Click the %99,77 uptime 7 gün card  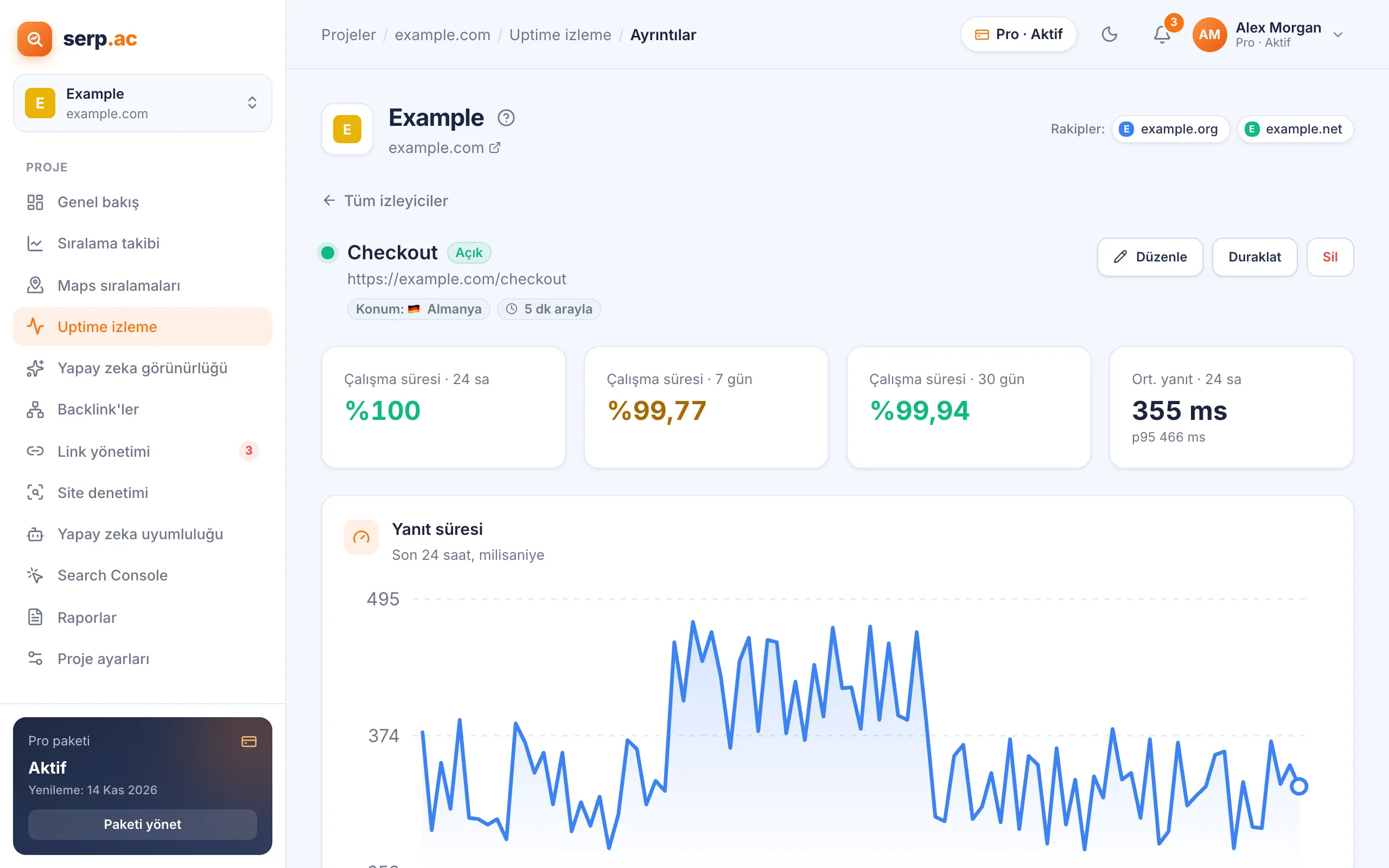click(x=706, y=407)
